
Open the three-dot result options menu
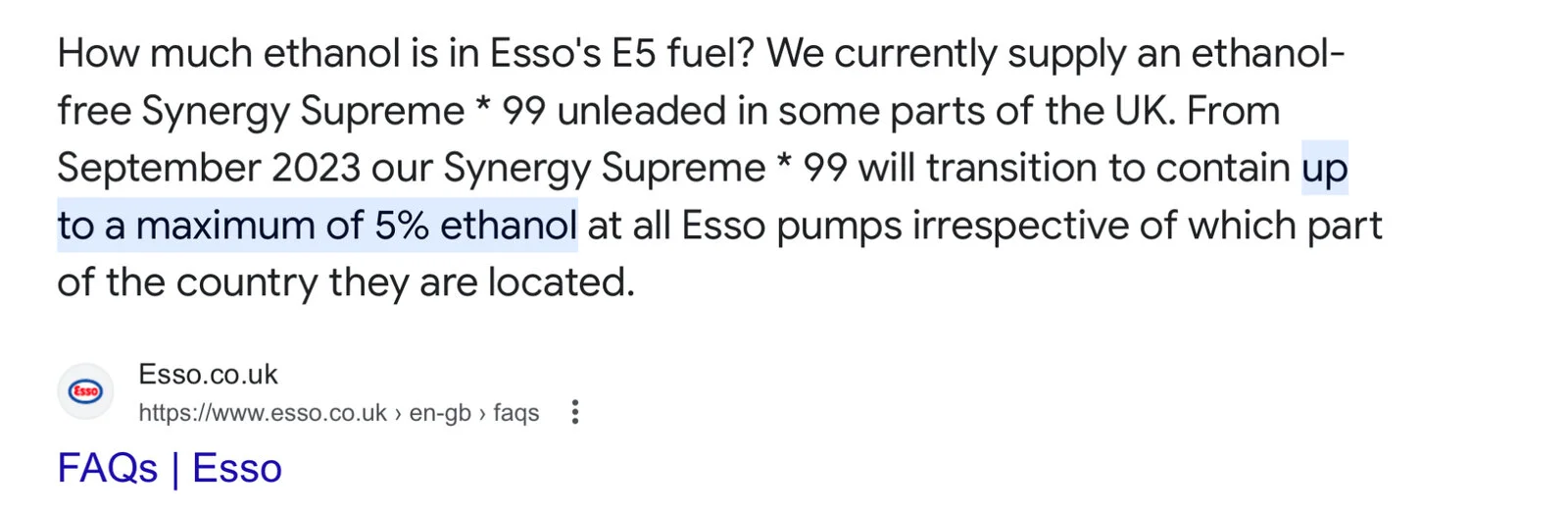pos(575,412)
